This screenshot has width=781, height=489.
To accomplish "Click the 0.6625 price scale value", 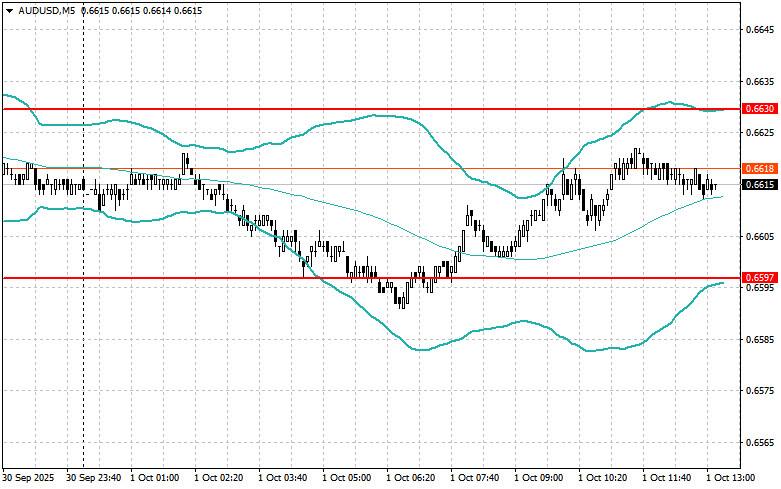I will point(761,132).
